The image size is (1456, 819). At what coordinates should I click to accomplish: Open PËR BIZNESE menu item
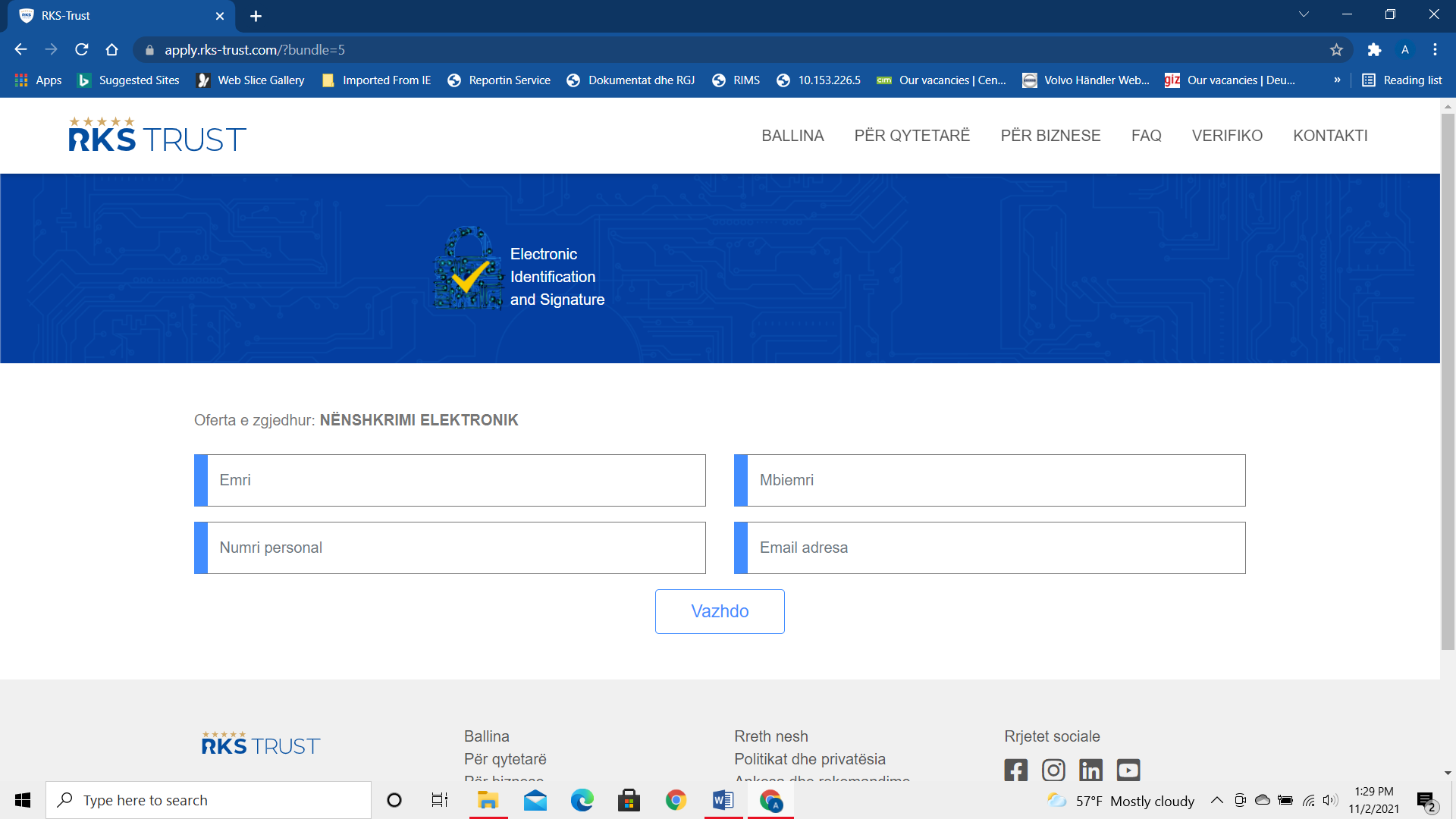tap(1050, 136)
